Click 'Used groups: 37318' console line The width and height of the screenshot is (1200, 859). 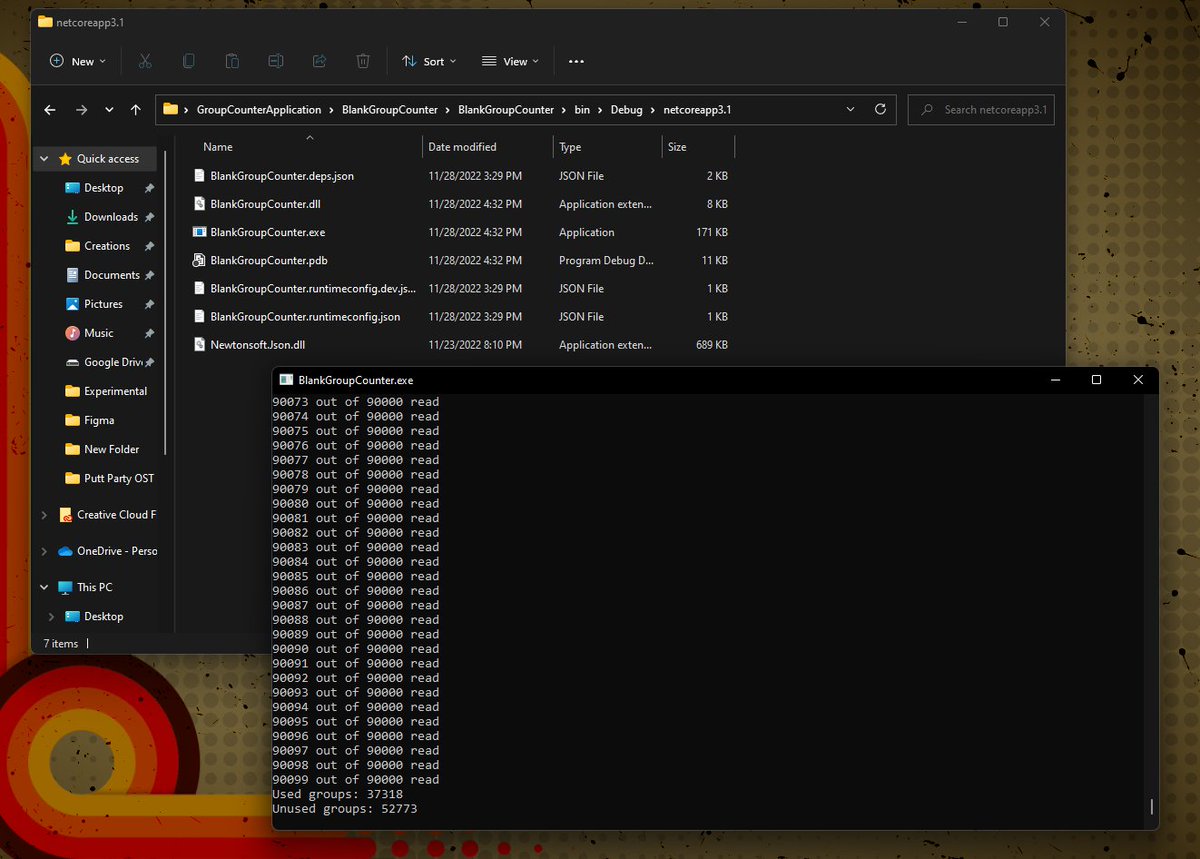tap(337, 794)
